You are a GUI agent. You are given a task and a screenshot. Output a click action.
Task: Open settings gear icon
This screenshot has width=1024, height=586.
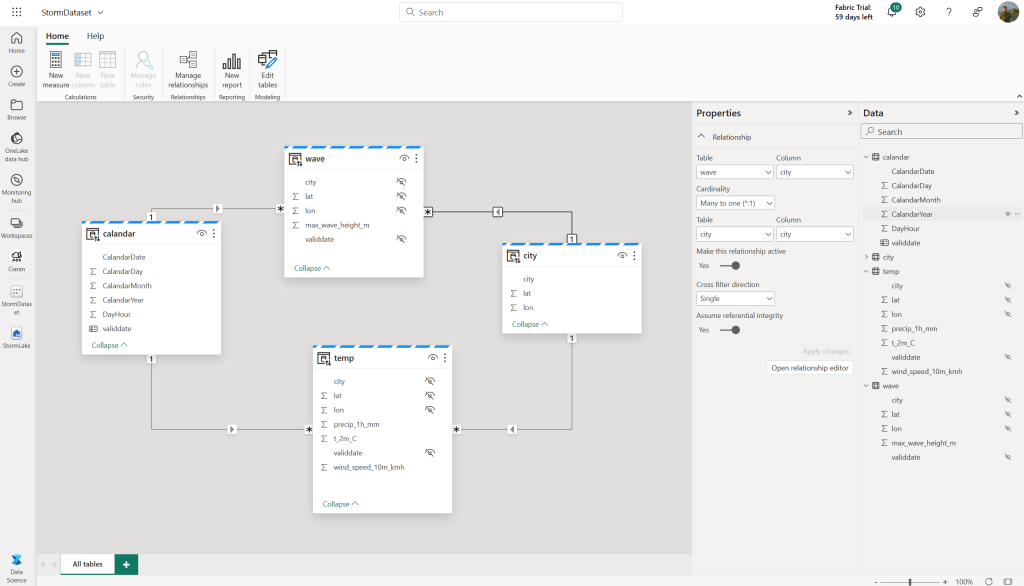920,12
